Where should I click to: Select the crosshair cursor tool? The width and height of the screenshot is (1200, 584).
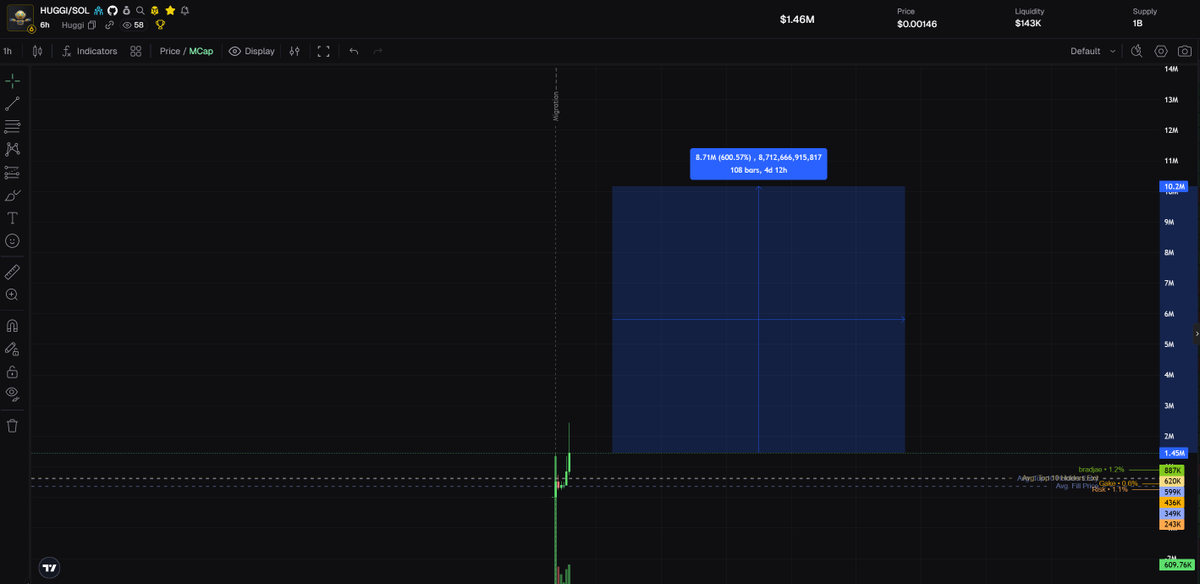pos(12,81)
